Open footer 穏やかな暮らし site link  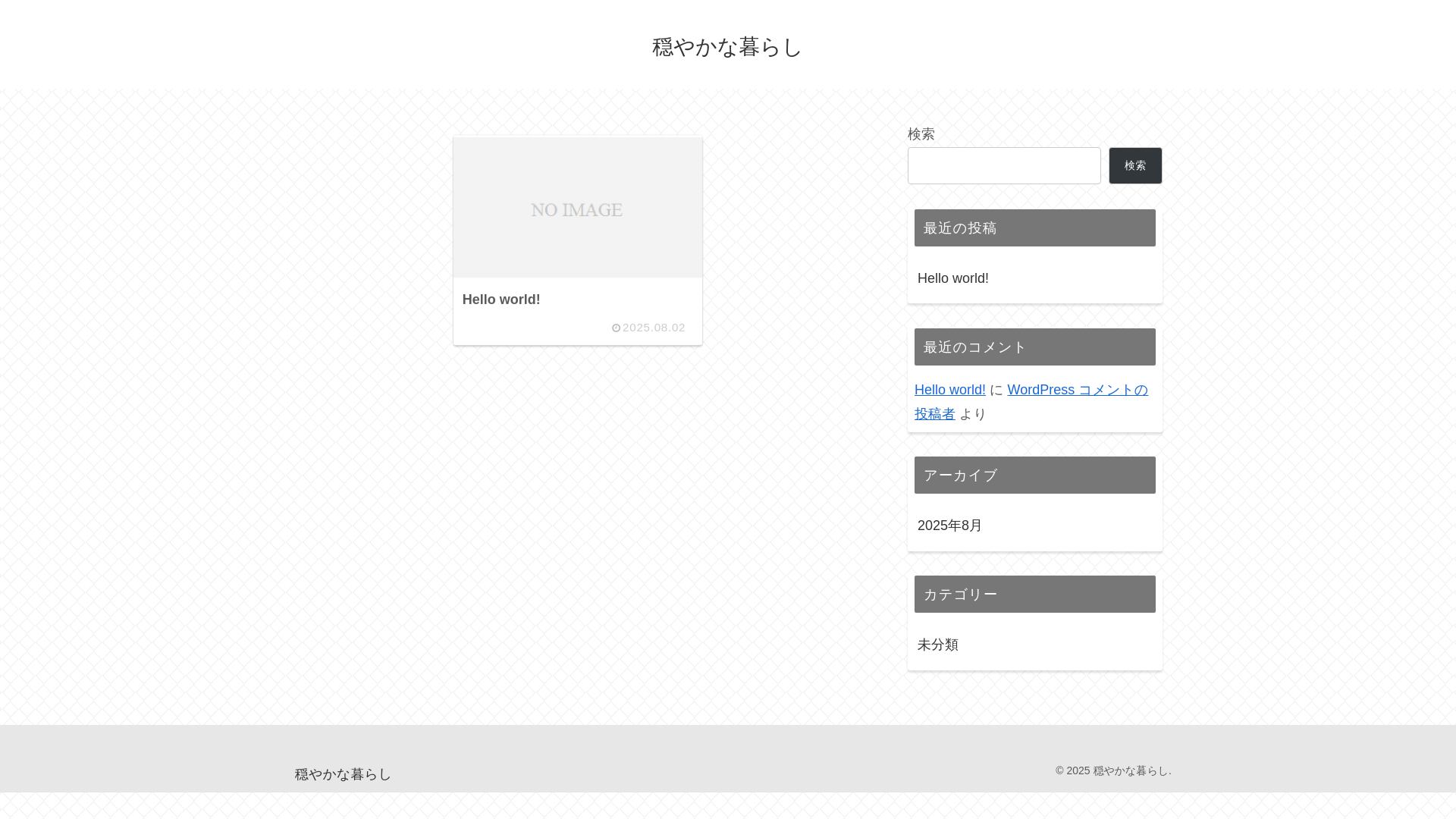click(x=343, y=774)
